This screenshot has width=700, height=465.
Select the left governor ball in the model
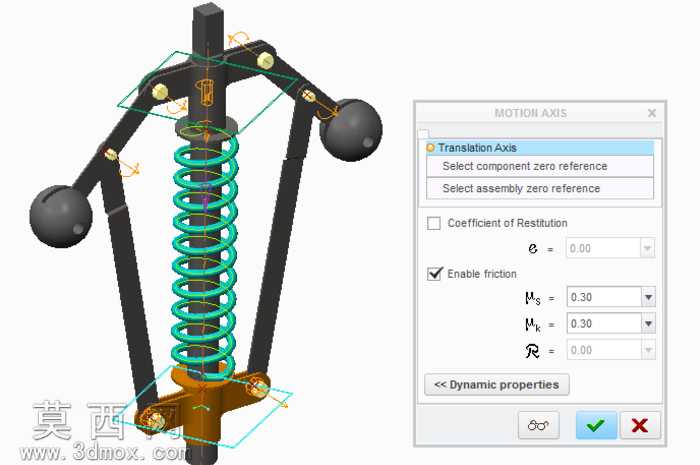(x=61, y=216)
